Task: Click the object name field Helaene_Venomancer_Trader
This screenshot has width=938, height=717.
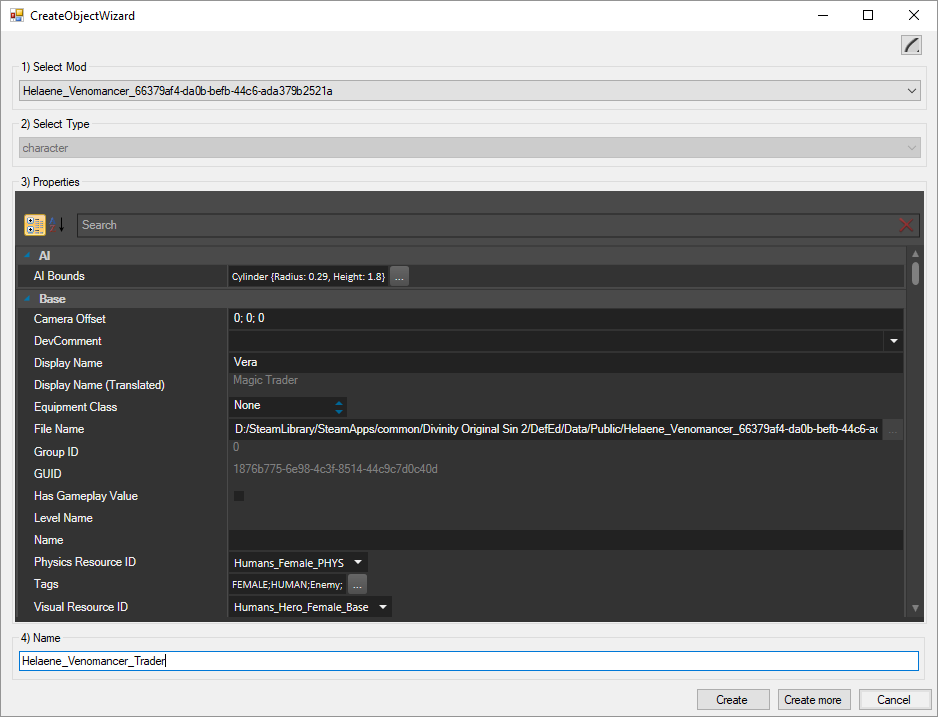Action: (468, 661)
